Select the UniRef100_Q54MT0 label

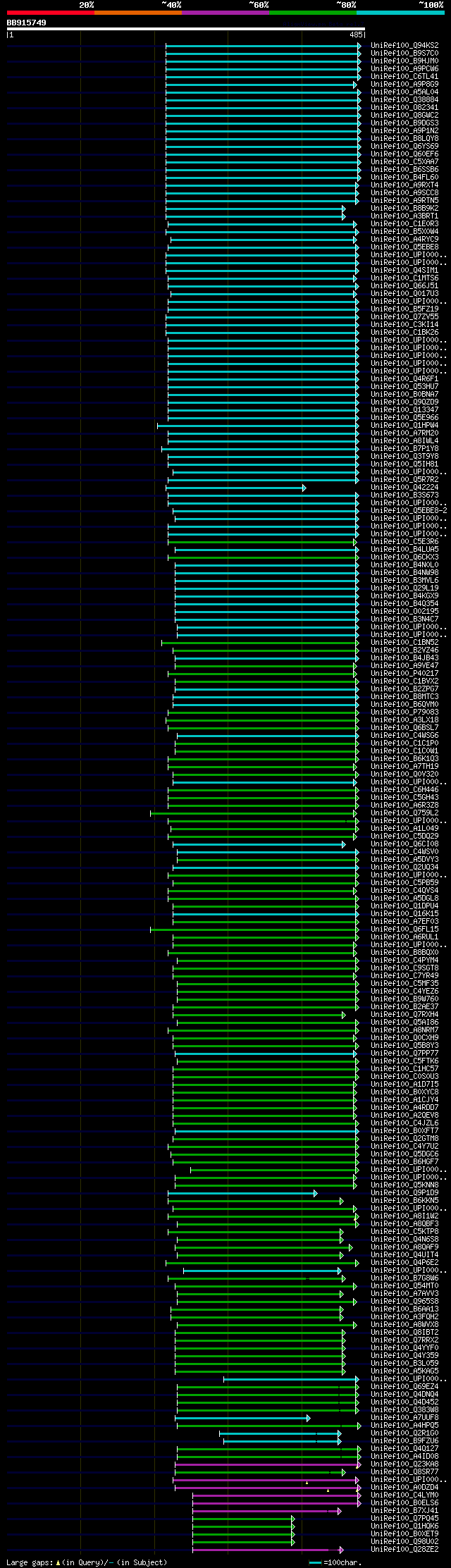click(404, 1285)
